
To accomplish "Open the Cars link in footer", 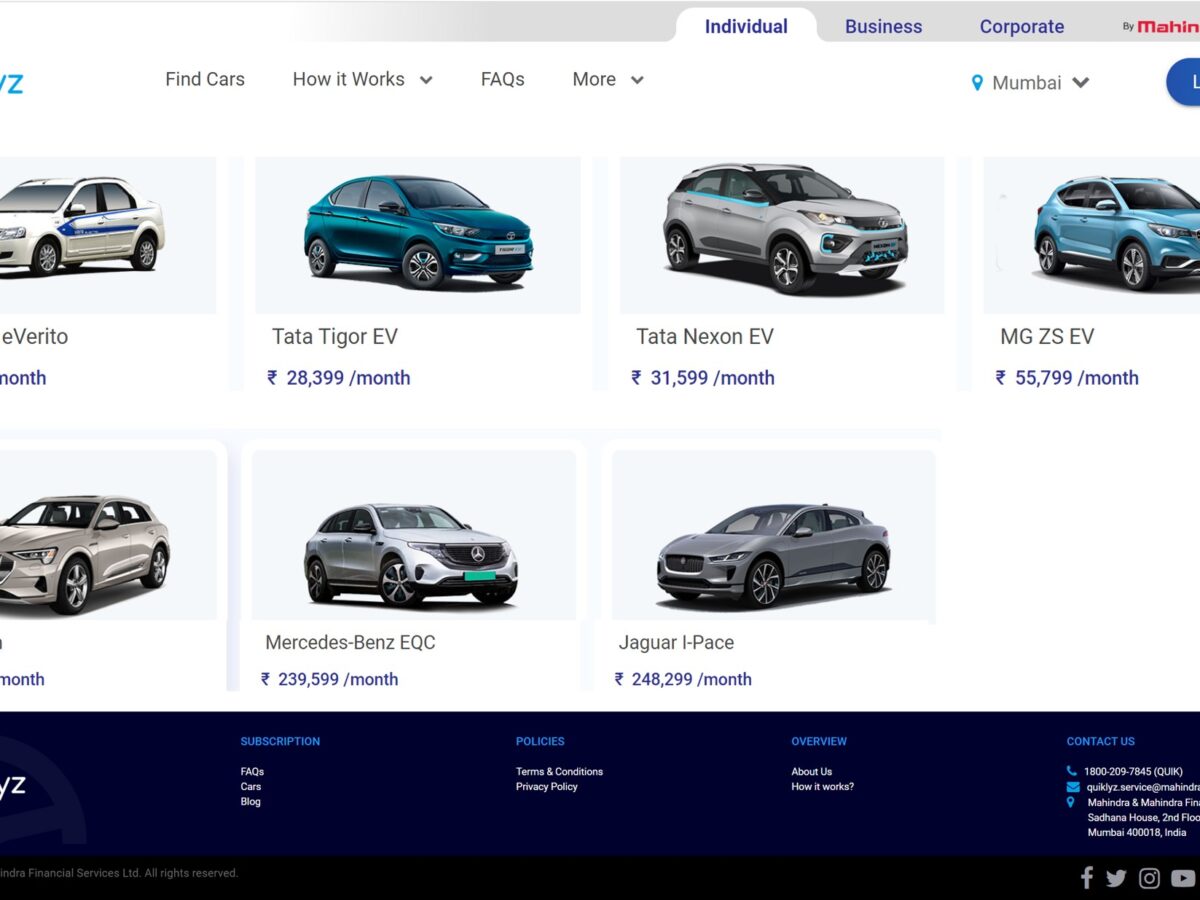I will coord(251,787).
